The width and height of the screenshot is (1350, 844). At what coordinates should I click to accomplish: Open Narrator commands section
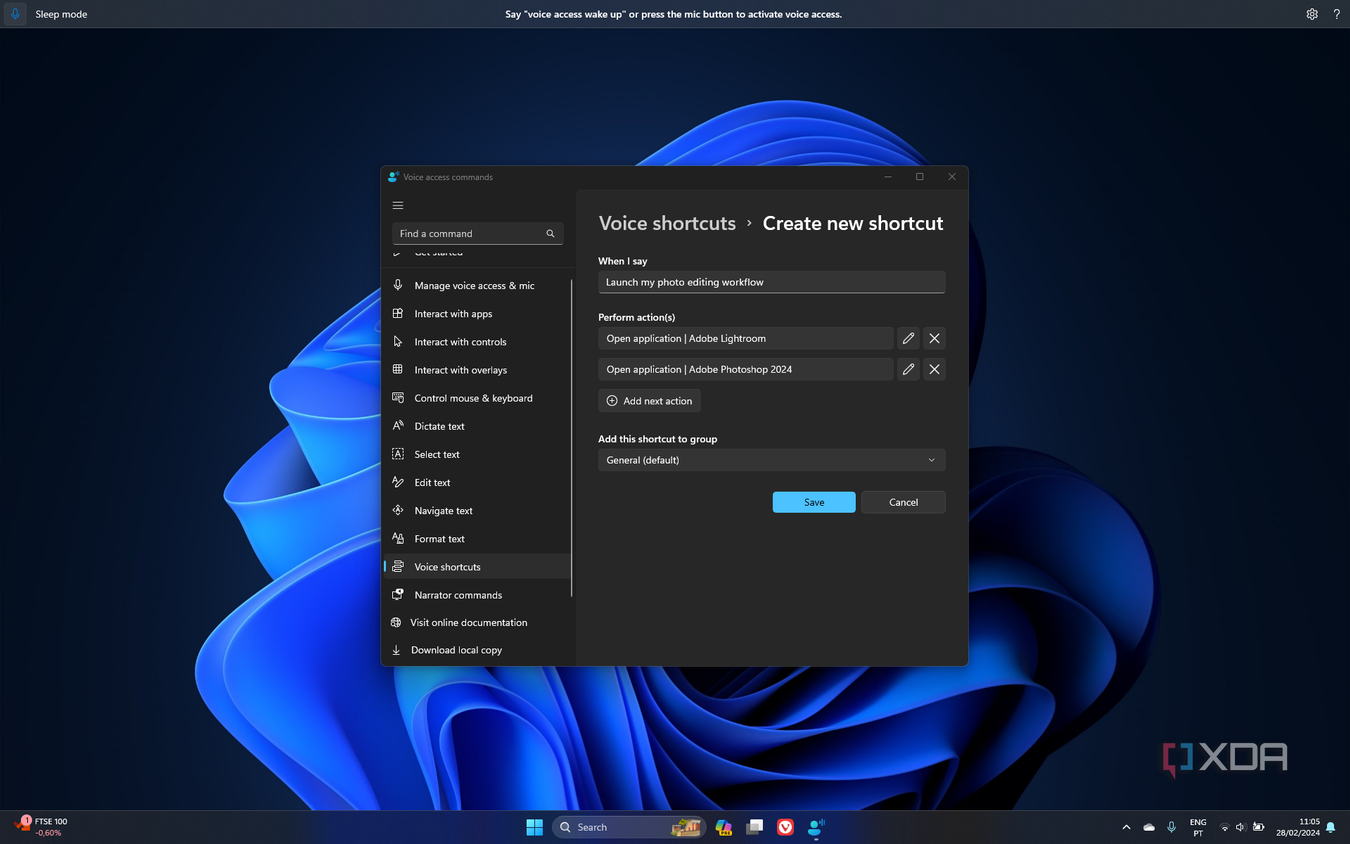click(x=477, y=595)
